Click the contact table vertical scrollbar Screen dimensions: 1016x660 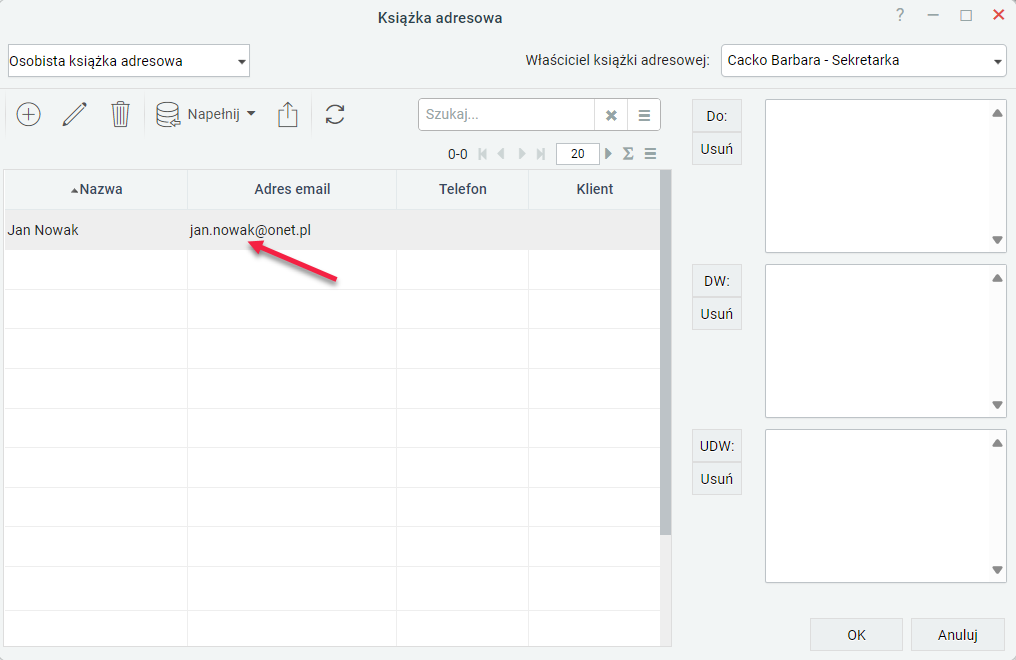(x=665, y=352)
